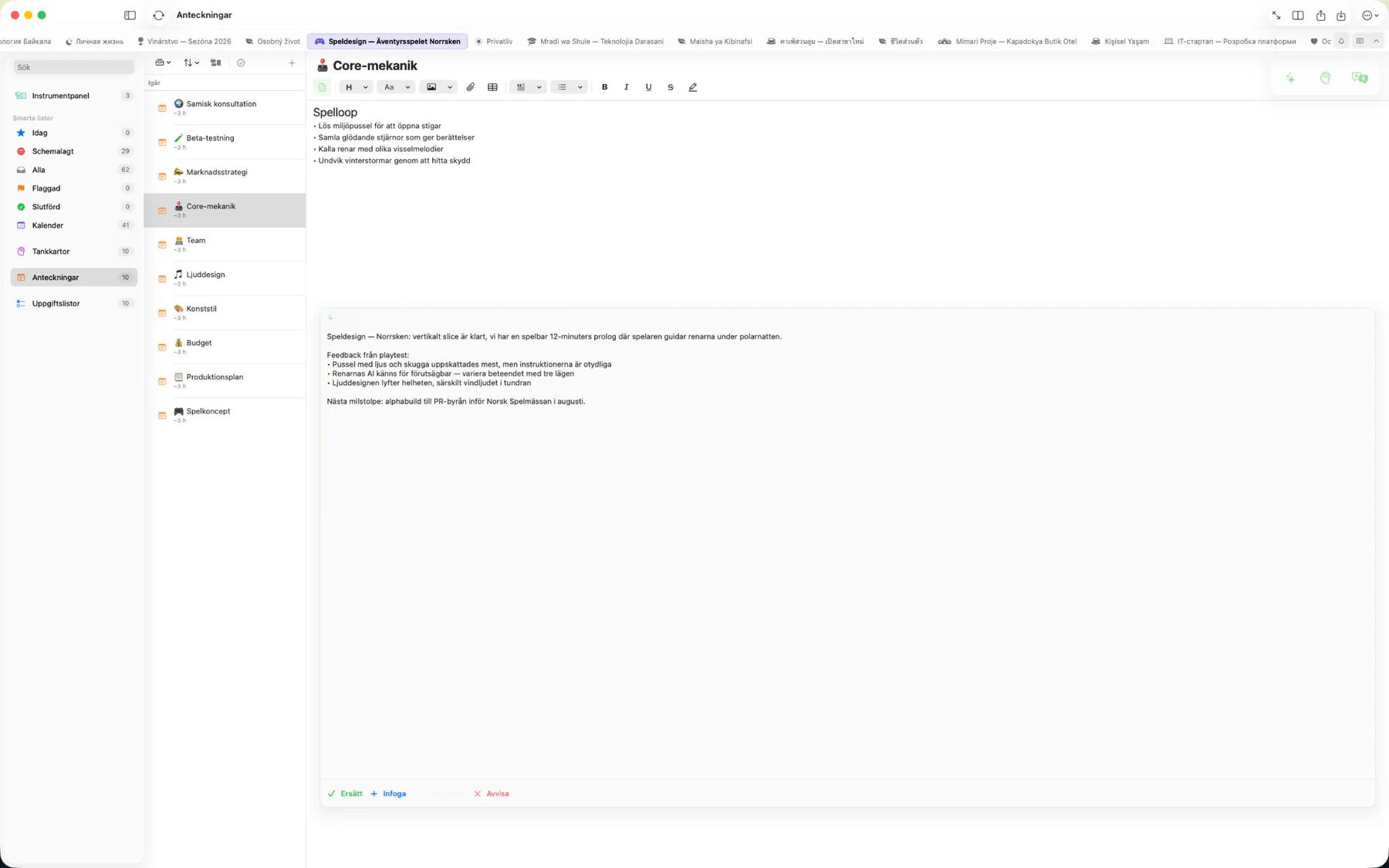Open the bullet list dropdown
The width and height of the screenshot is (1389, 868).
pyautogui.click(x=569, y=87)
